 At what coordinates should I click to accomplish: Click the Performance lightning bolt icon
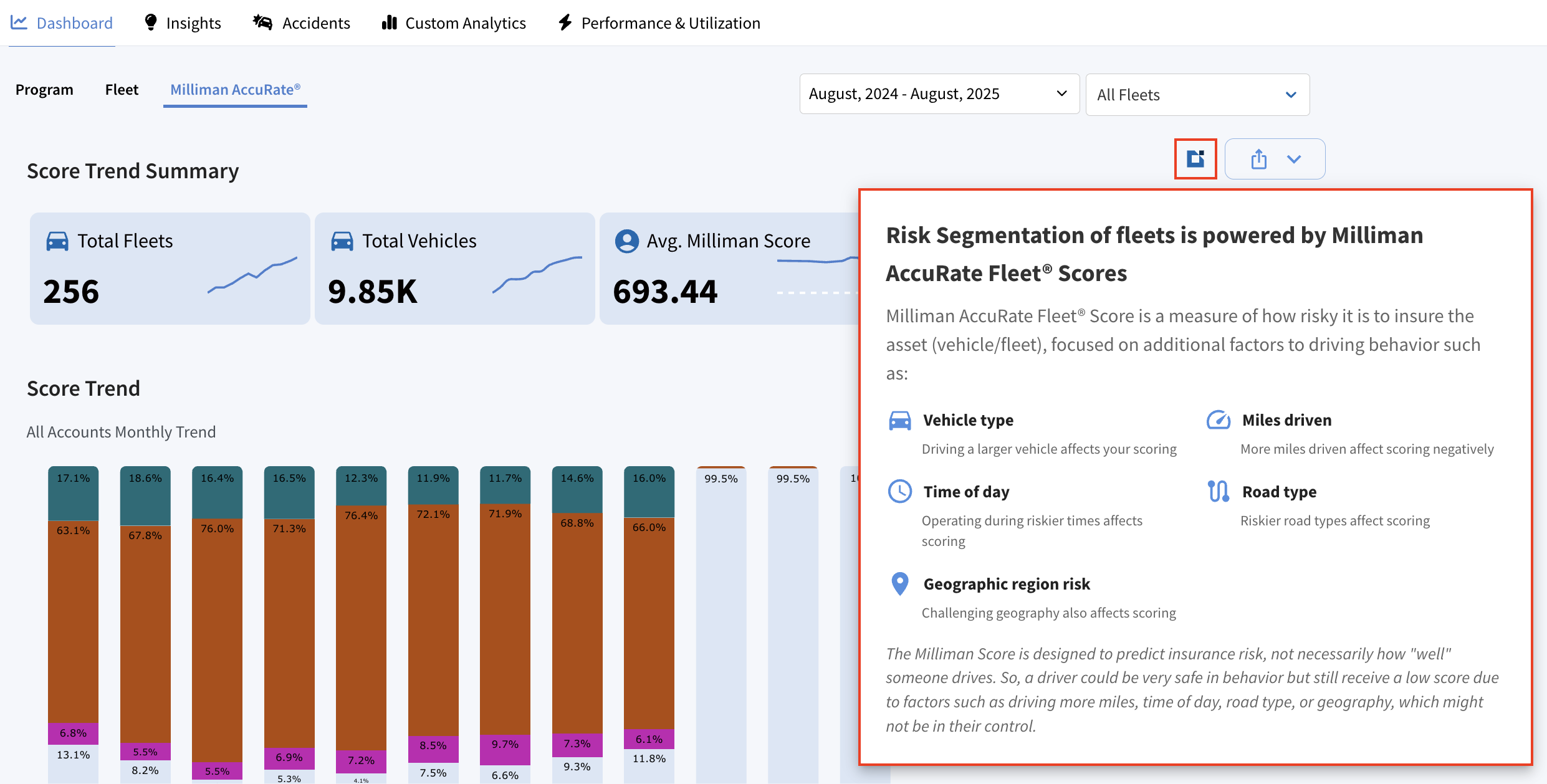pyautogui.click(x=565, y=22)
